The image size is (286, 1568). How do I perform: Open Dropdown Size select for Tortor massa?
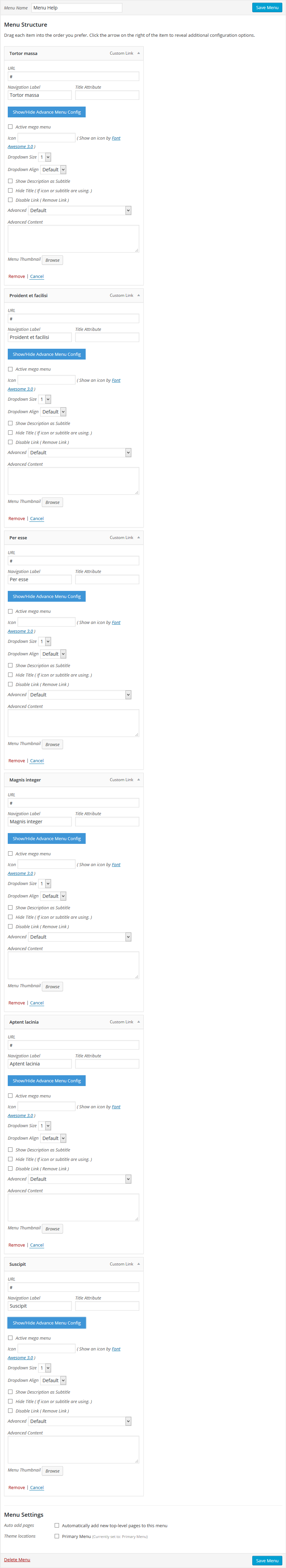tap(45, 157)
